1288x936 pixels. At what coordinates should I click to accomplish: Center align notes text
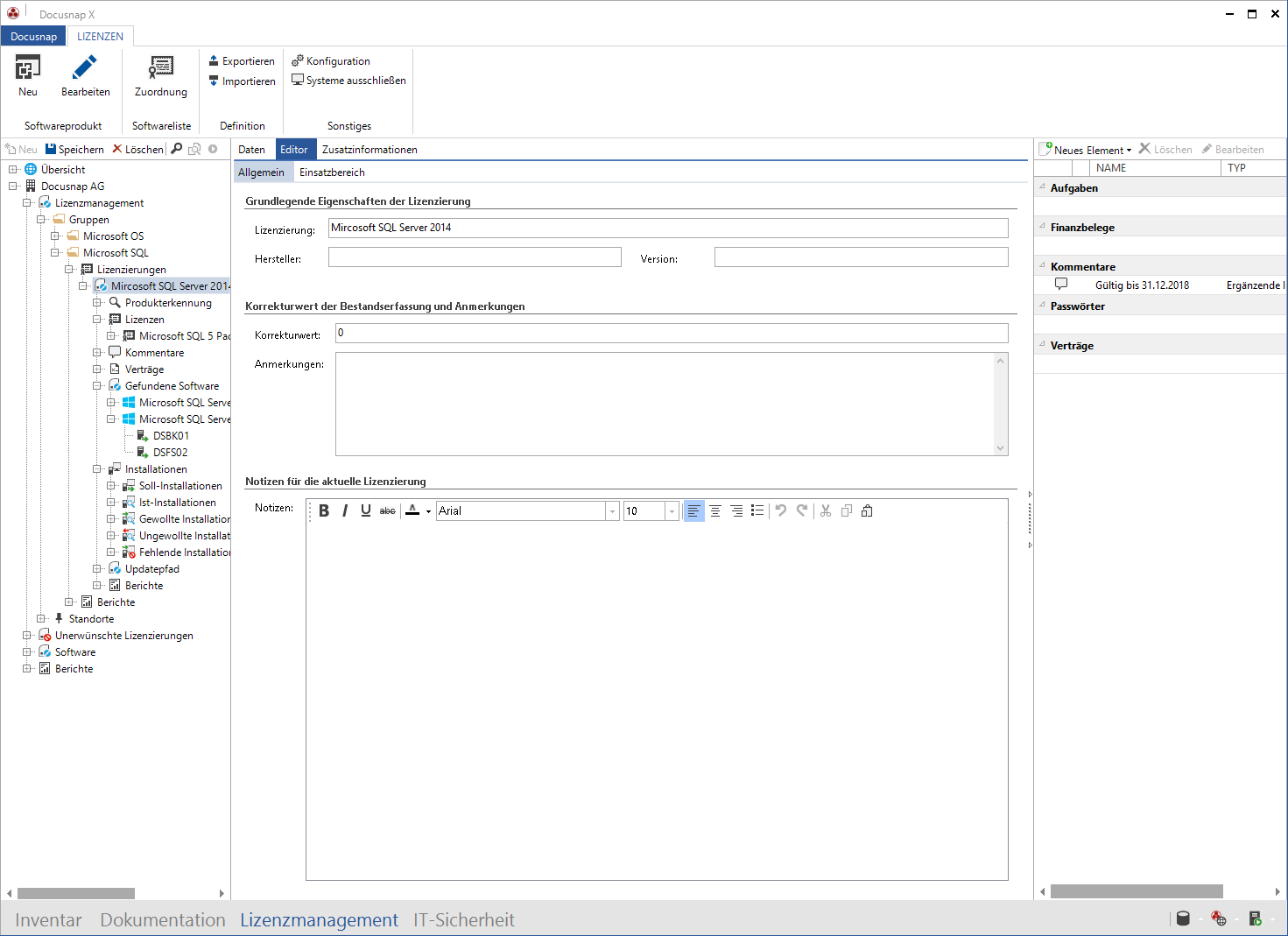coord(715,510)
